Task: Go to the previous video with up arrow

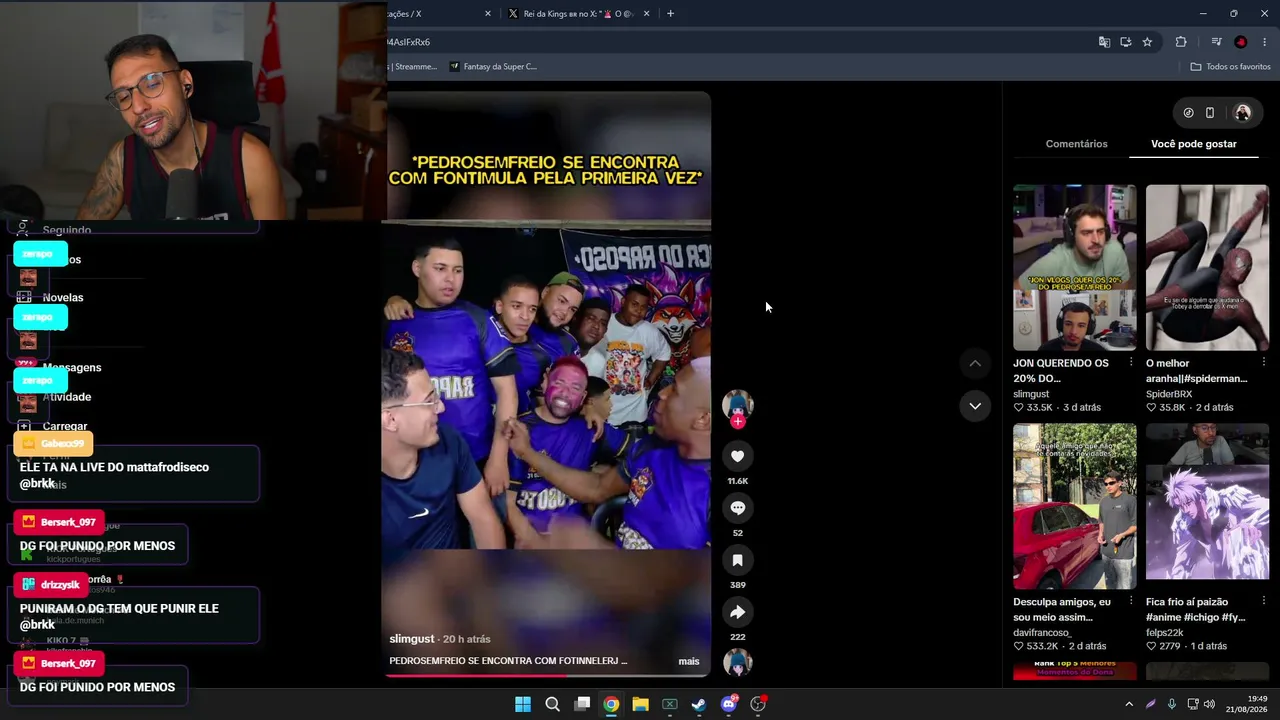Action: [975, 363]
